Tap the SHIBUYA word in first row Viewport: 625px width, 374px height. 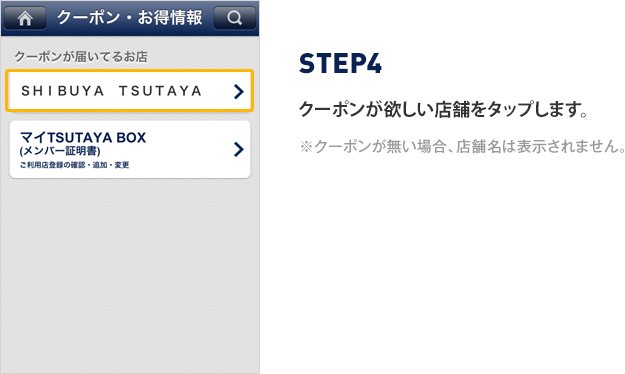[x=63, y=91]
